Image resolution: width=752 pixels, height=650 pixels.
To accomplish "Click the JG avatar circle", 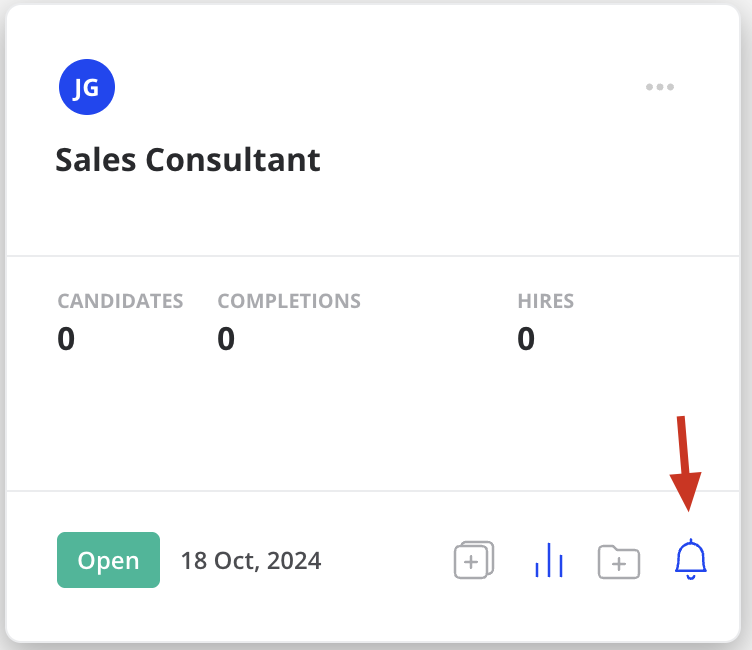I will pyautogui.click(x=87, y=87).
